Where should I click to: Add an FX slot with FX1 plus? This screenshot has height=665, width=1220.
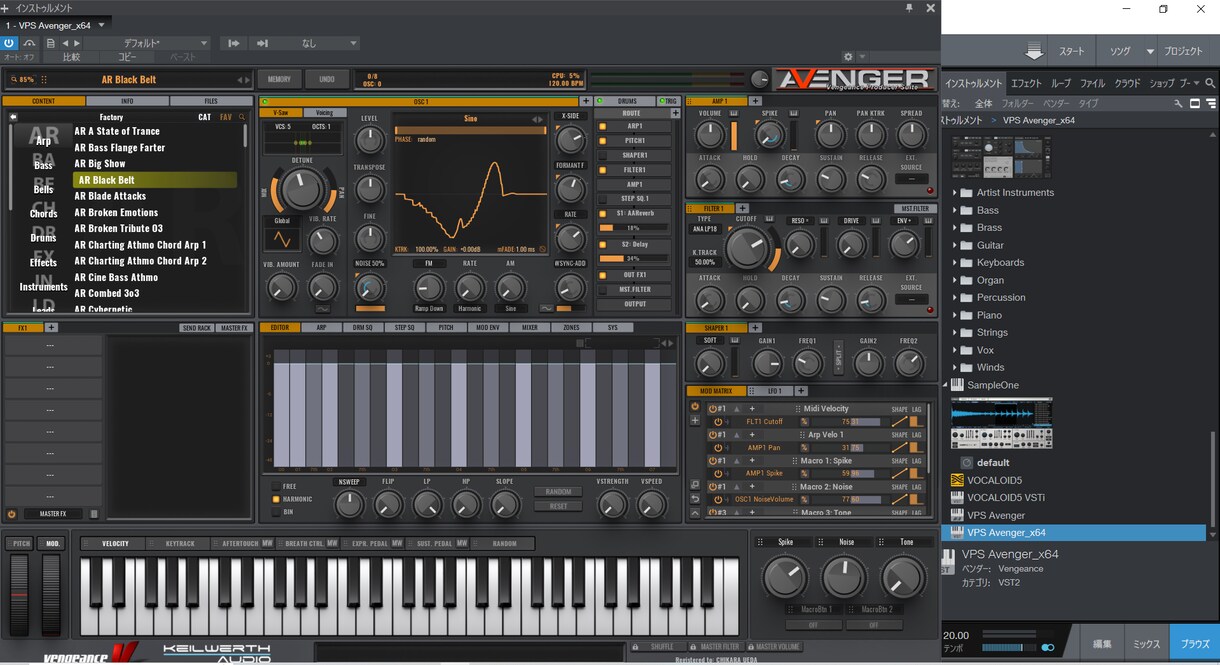click(x=52, y=327)
